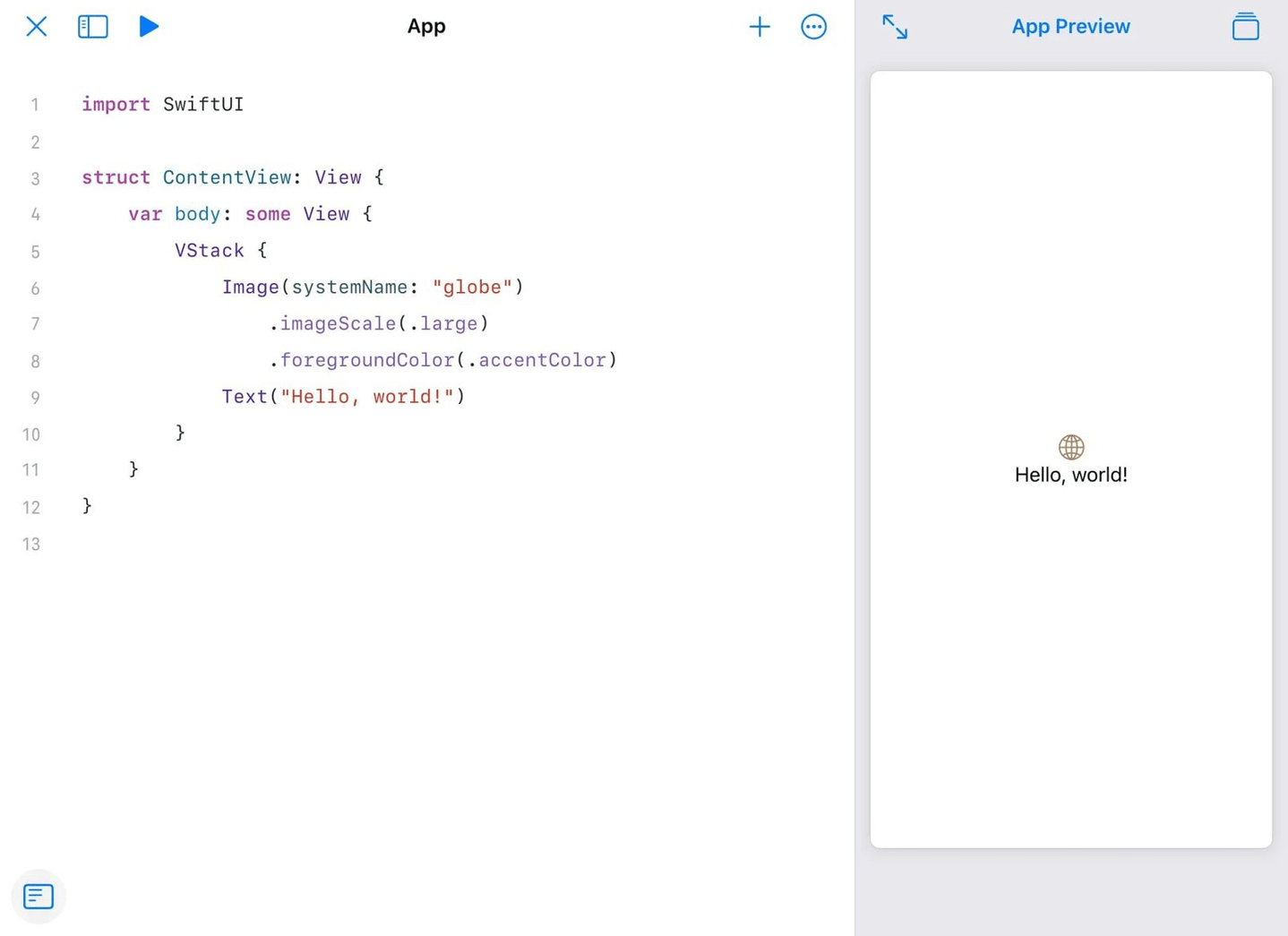Tap the device frame icon beside App Preview
This screenshot has width=1288, height=936.
[1245, 26]
